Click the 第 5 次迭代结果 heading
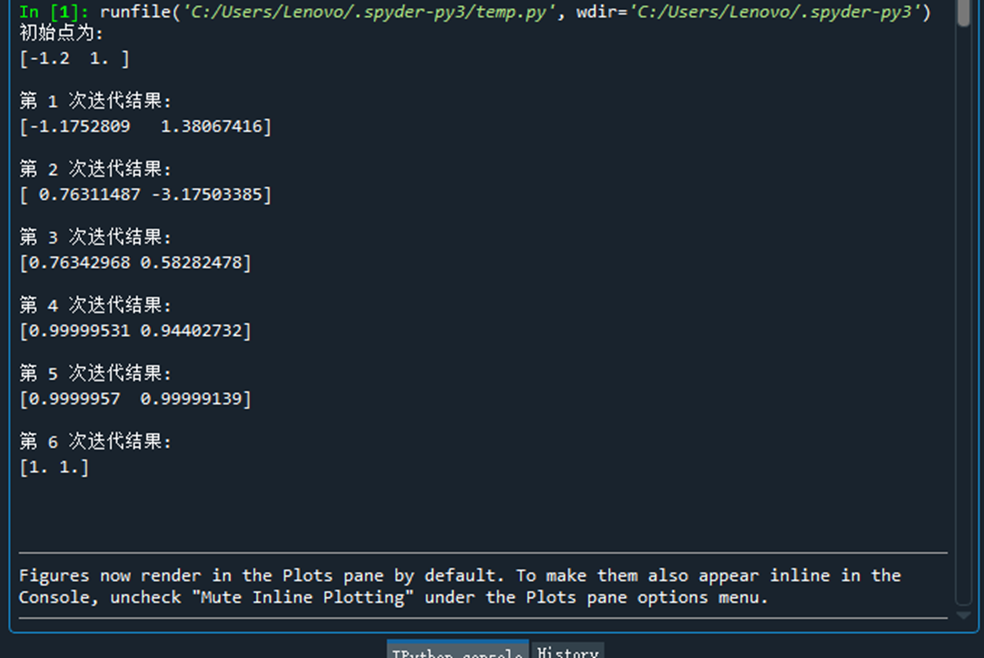984x658 pixels. (x=95, y=374)
